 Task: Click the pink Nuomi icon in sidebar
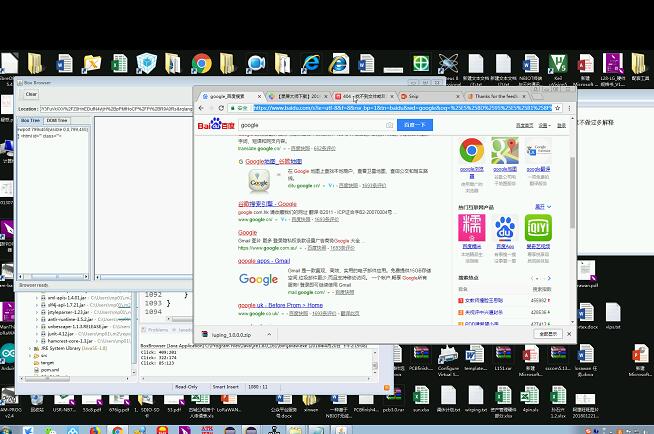(472, 228)
